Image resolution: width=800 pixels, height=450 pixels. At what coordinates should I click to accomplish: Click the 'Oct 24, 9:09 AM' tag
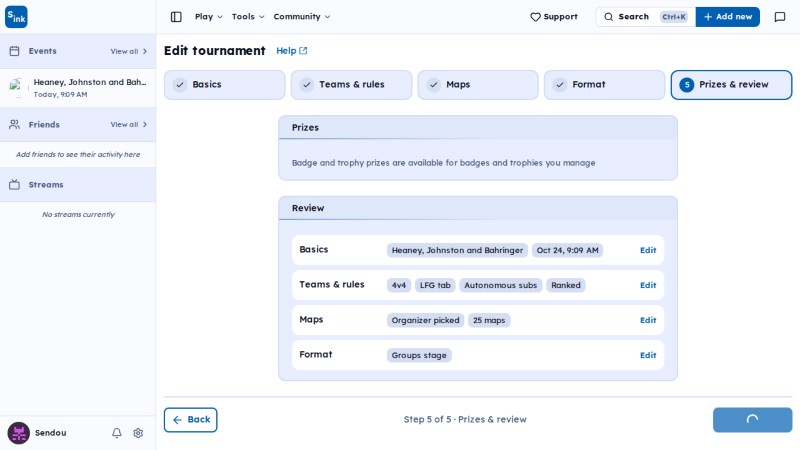pos(567,251)
